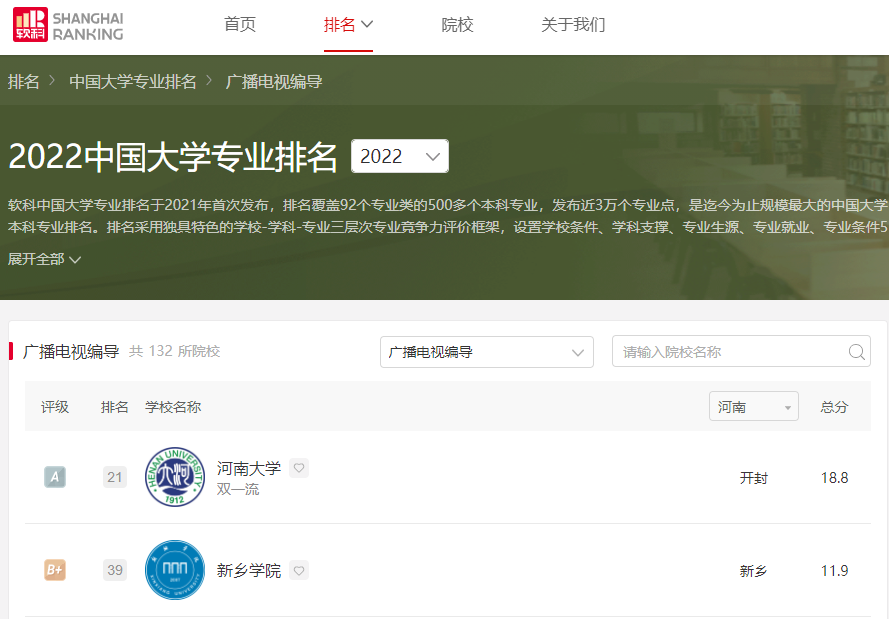Viewport: 889px width, 619px height.
Task: Click the A rating badge
Action: [x=55, y=477]
